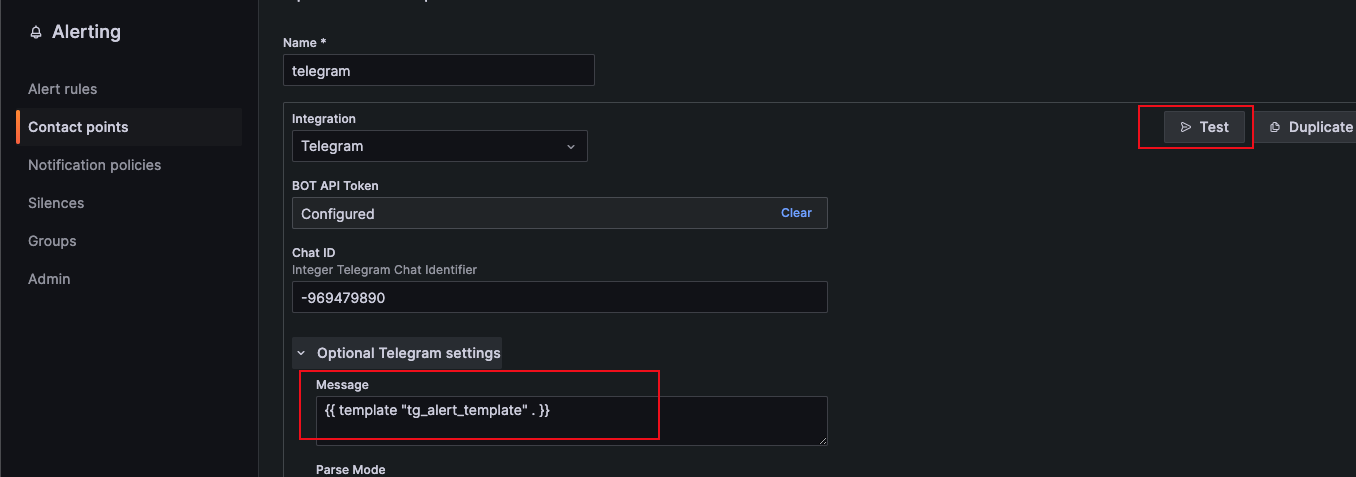The image size is (1356, 477).
Task: Clear the BOT API Token
Action: click(x=796, y=213)
